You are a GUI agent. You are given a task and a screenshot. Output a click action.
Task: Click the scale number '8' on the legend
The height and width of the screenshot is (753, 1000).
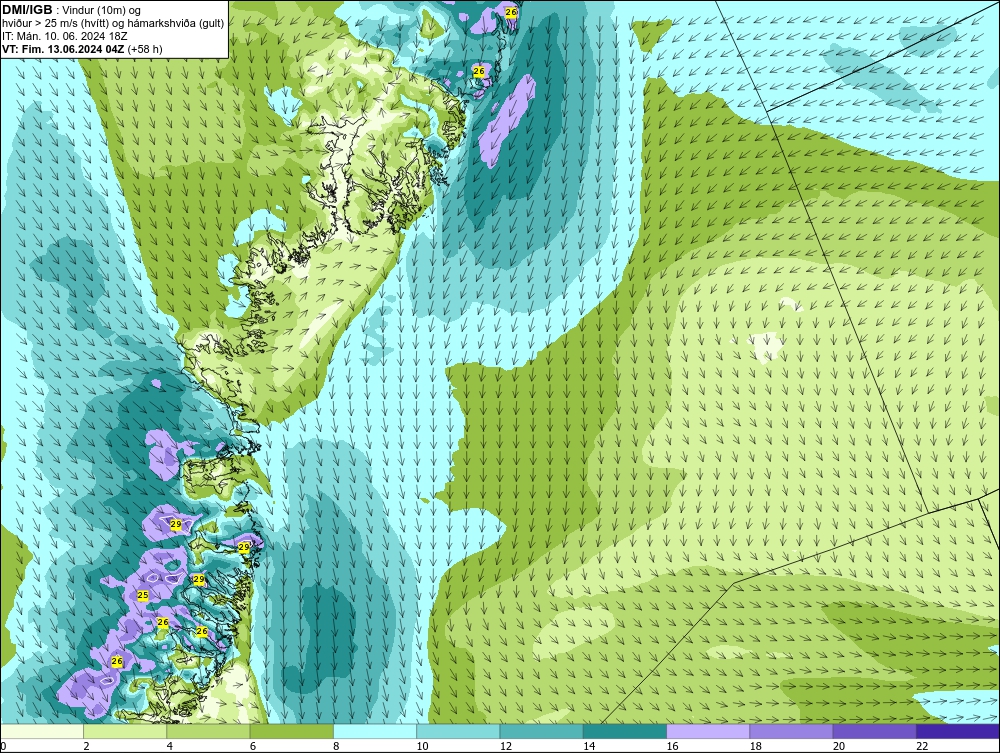(x=336, y=747)
